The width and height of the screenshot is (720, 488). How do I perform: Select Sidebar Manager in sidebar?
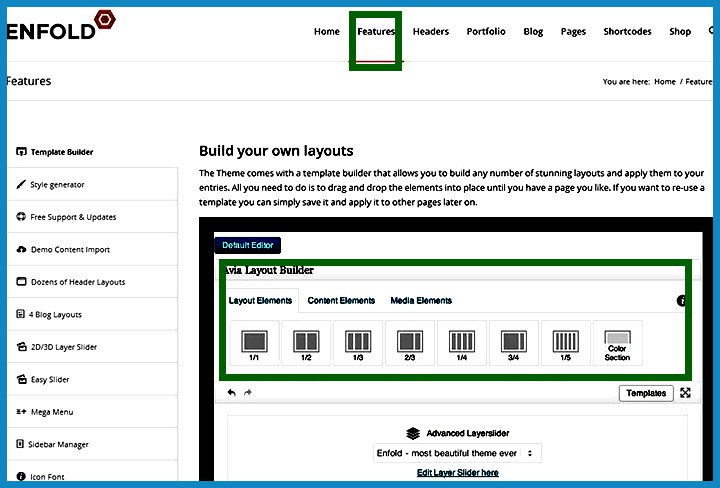tap(92, 444)
